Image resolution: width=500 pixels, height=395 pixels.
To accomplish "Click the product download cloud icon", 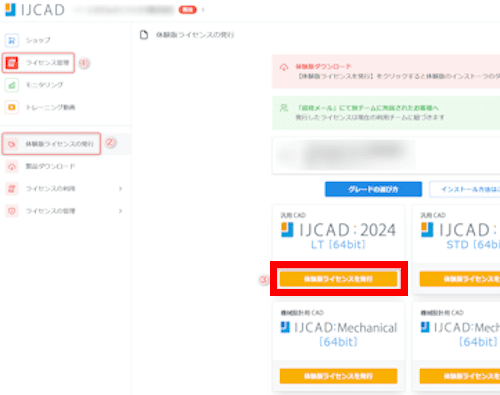I will tap(12, 166).
